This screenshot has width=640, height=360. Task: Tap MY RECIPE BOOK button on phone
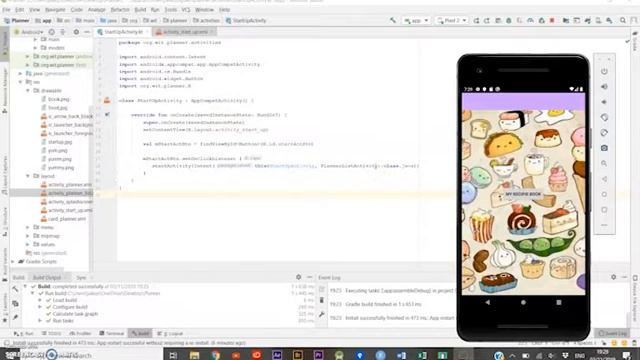click(523, 194)
